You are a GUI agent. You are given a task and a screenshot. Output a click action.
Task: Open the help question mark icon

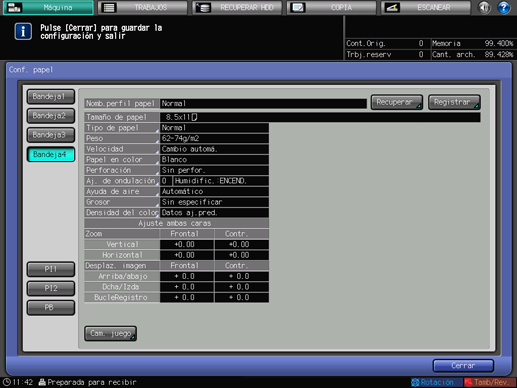[x=504, y=7]
